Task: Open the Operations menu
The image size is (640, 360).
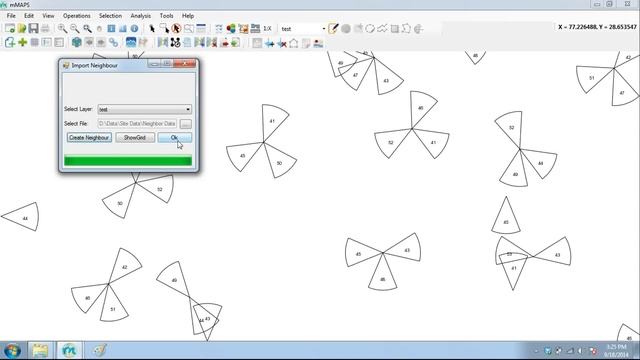Action: [77, 16]
